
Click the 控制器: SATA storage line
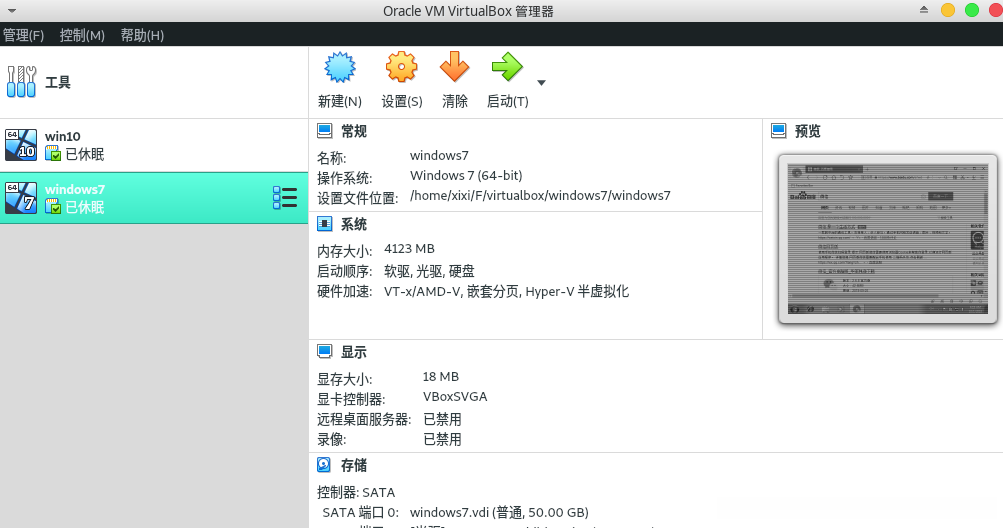[x=356, y=493]
